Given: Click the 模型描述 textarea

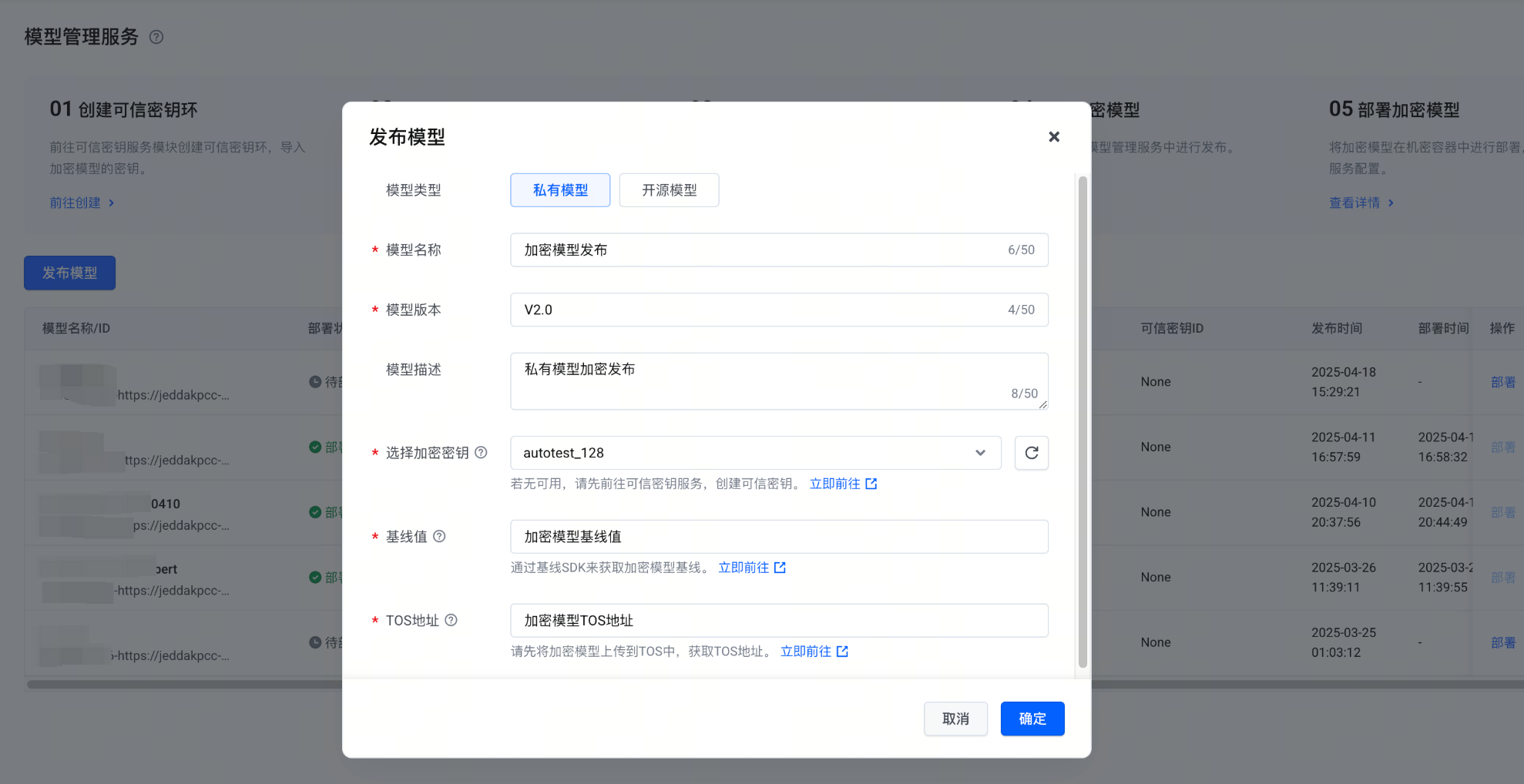Looking at the screenshot, I should 779,381.
